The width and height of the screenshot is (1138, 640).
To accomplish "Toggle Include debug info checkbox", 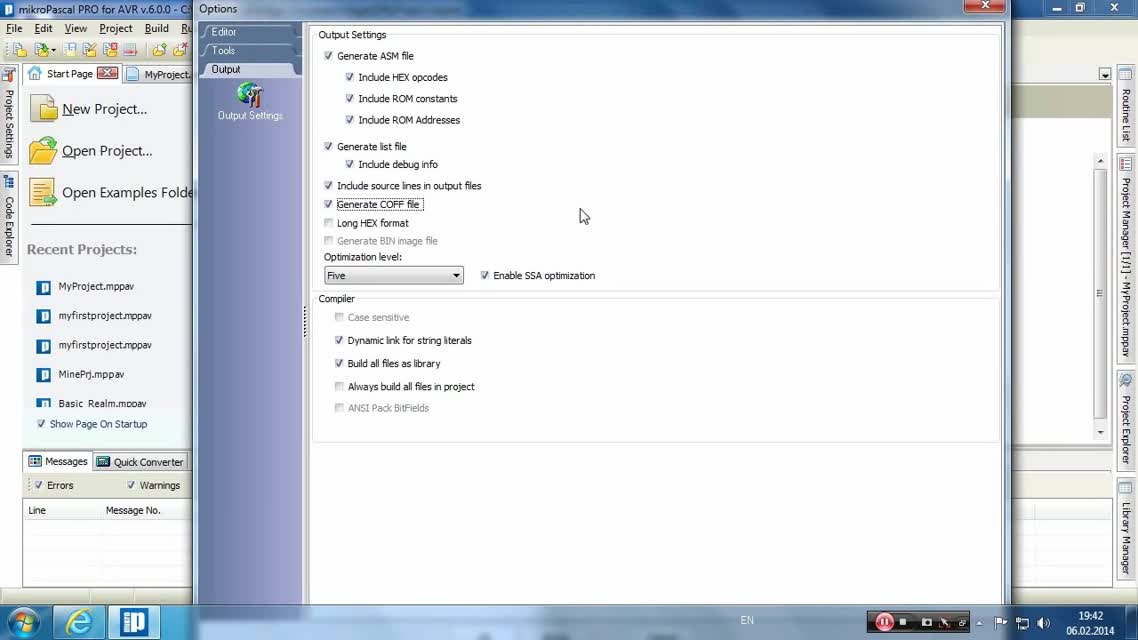I will point(350,164).
